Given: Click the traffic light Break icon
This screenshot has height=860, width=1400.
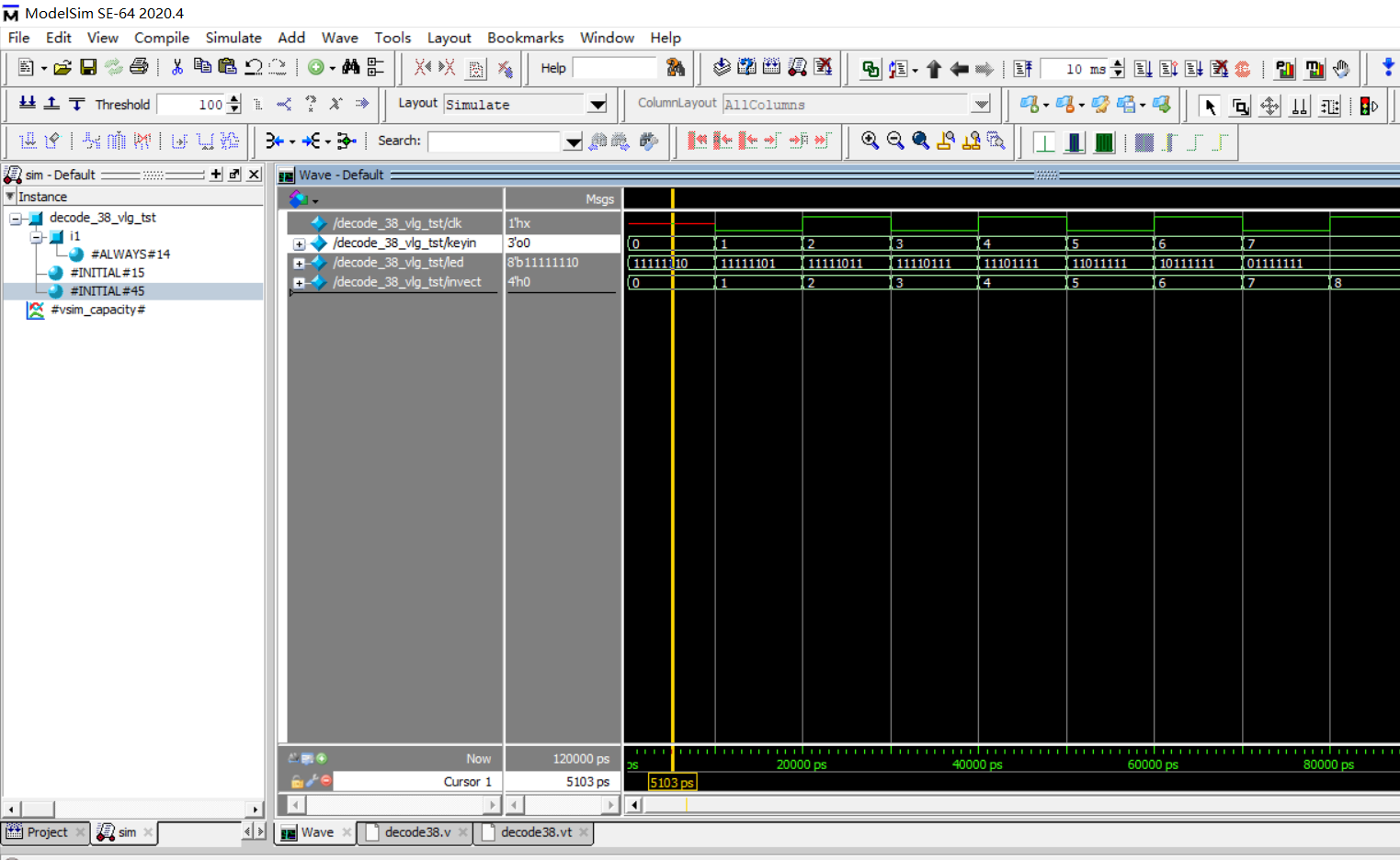Looking at the screenshot, I should coord(1369,106).
